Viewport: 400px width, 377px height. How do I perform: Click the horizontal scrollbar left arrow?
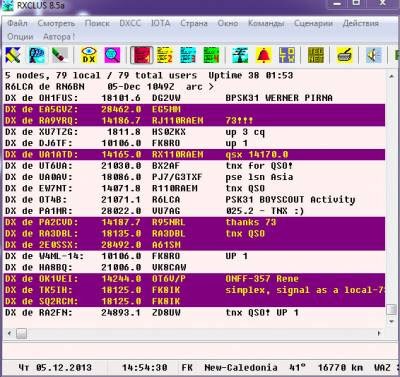tap(9, 333)
